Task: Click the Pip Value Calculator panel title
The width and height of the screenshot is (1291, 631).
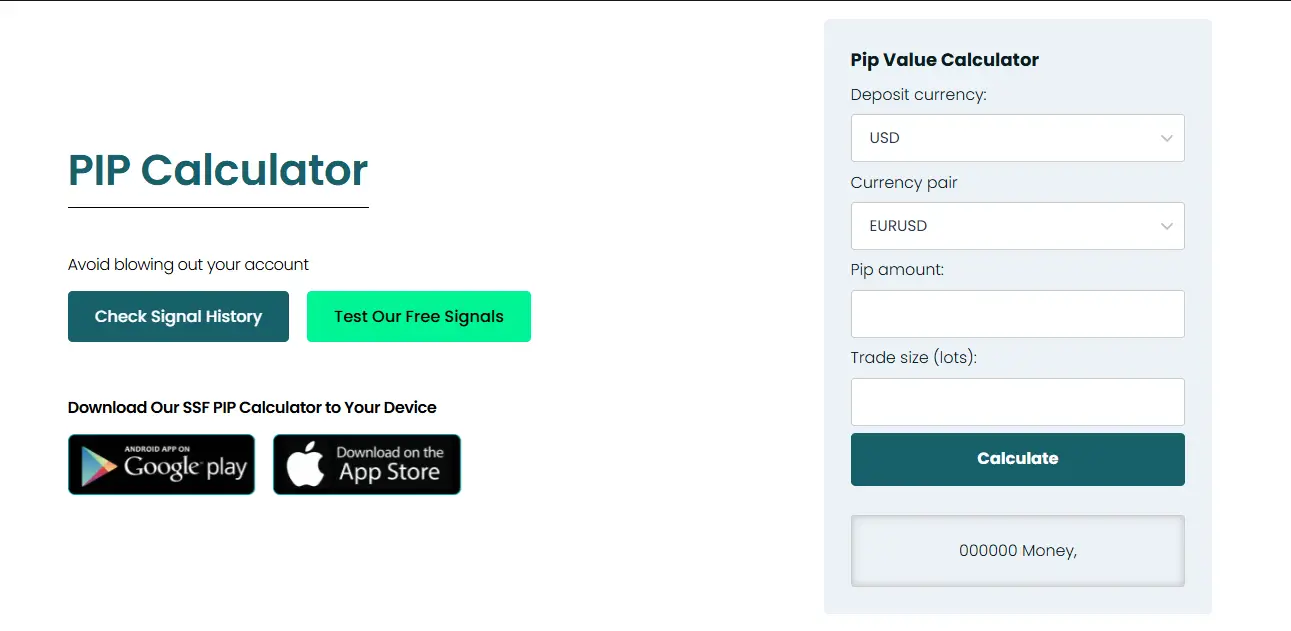Action: pyautogui.click(x=944, y=60)
